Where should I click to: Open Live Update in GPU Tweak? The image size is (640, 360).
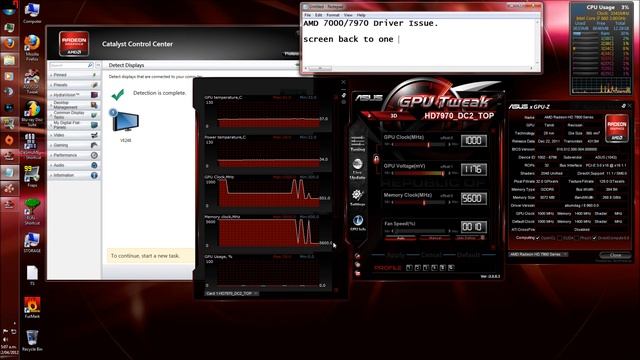(x=358, y=169)
